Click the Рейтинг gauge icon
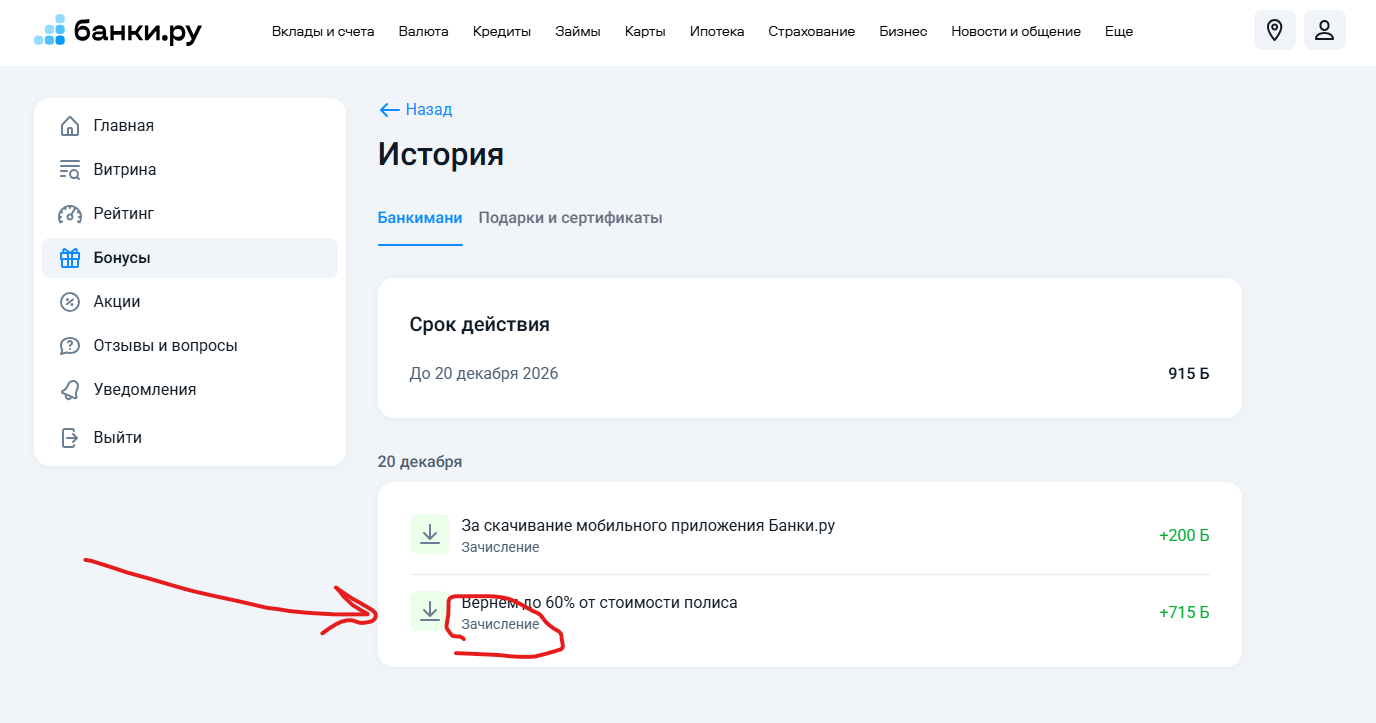 (x=70, y=214)
